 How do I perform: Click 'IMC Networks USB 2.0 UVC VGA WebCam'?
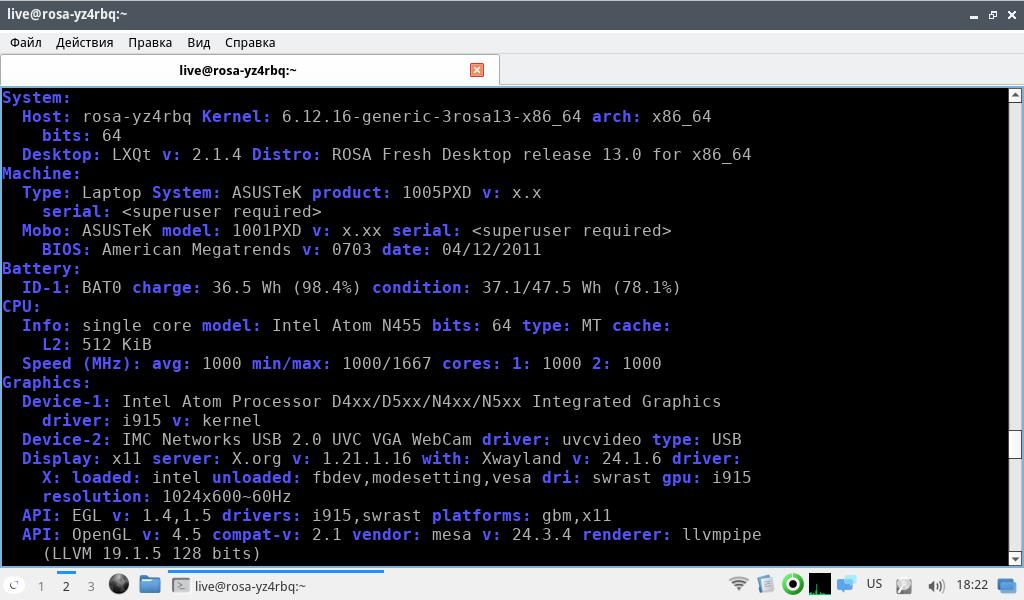(x=296, y=439)
